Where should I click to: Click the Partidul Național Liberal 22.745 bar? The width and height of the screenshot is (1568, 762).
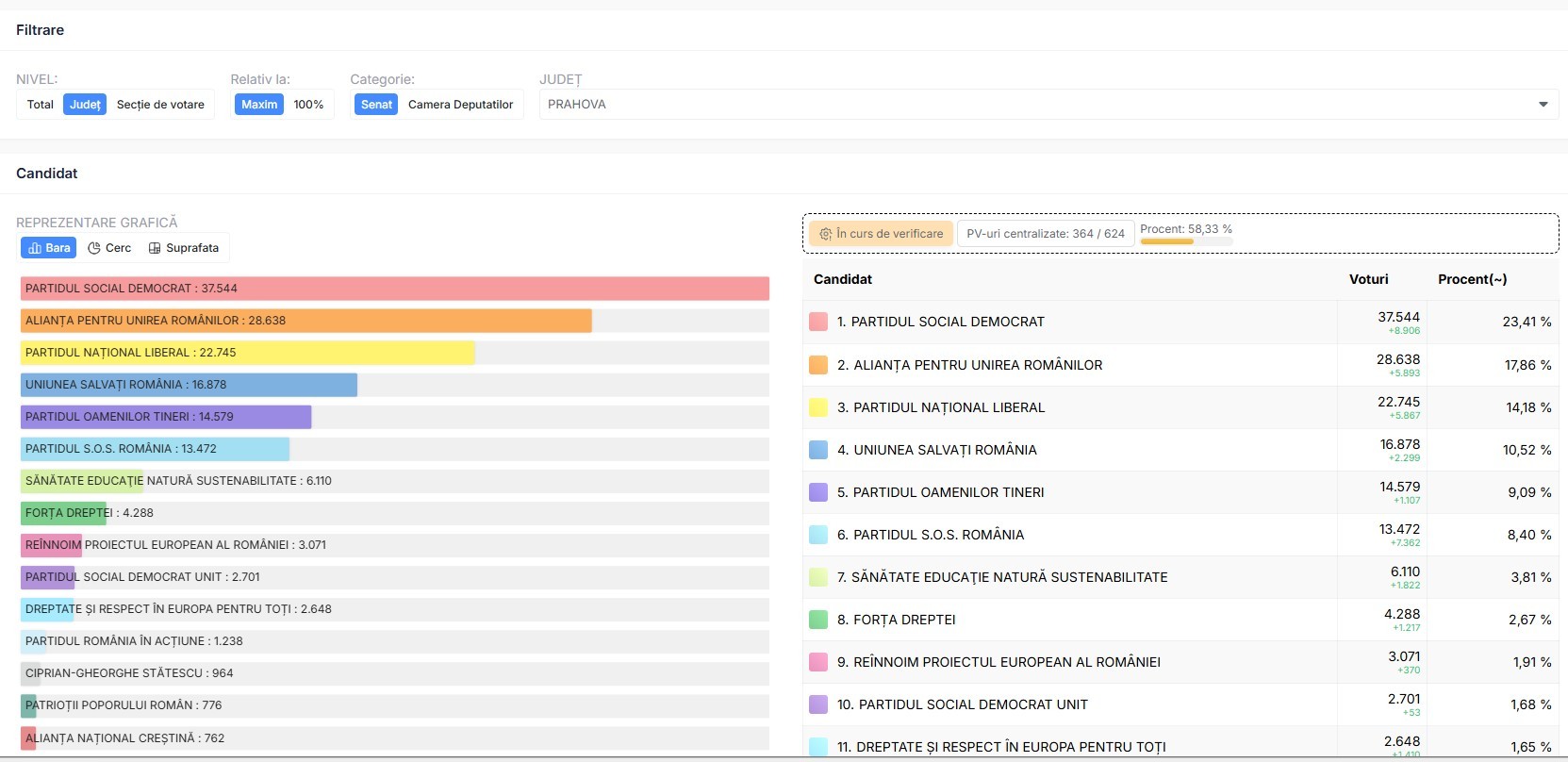[248, 353]
